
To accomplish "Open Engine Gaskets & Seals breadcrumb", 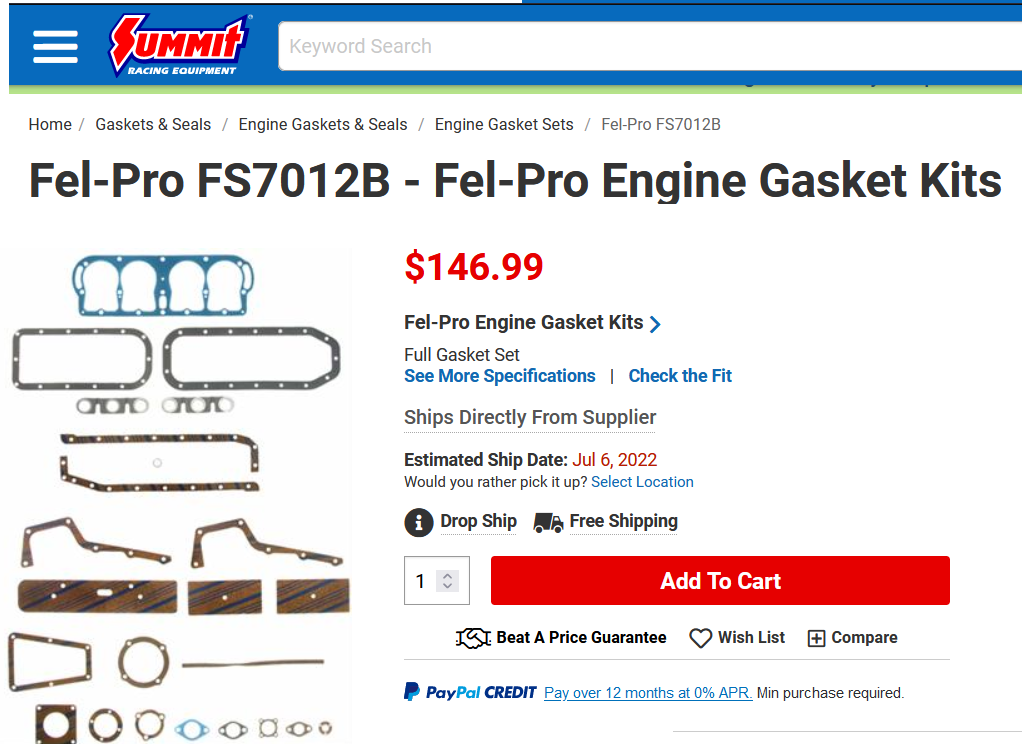I will tap(323, 125).
